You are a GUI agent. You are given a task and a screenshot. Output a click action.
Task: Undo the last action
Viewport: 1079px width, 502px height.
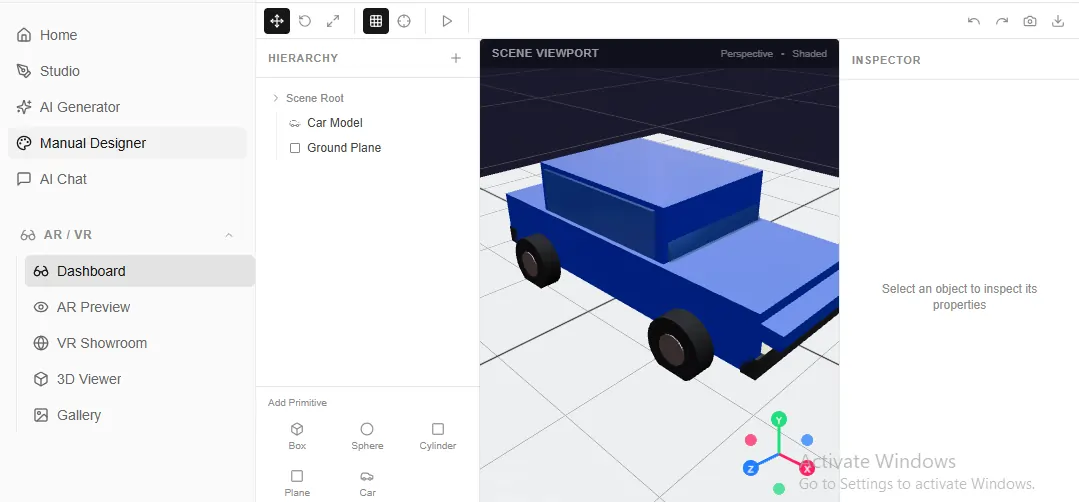point(974,21)
